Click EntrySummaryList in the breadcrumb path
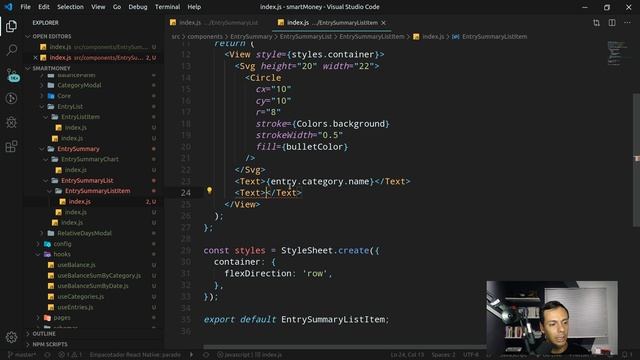640x360 pixels. pyautogui.click(x=306, y=37)
